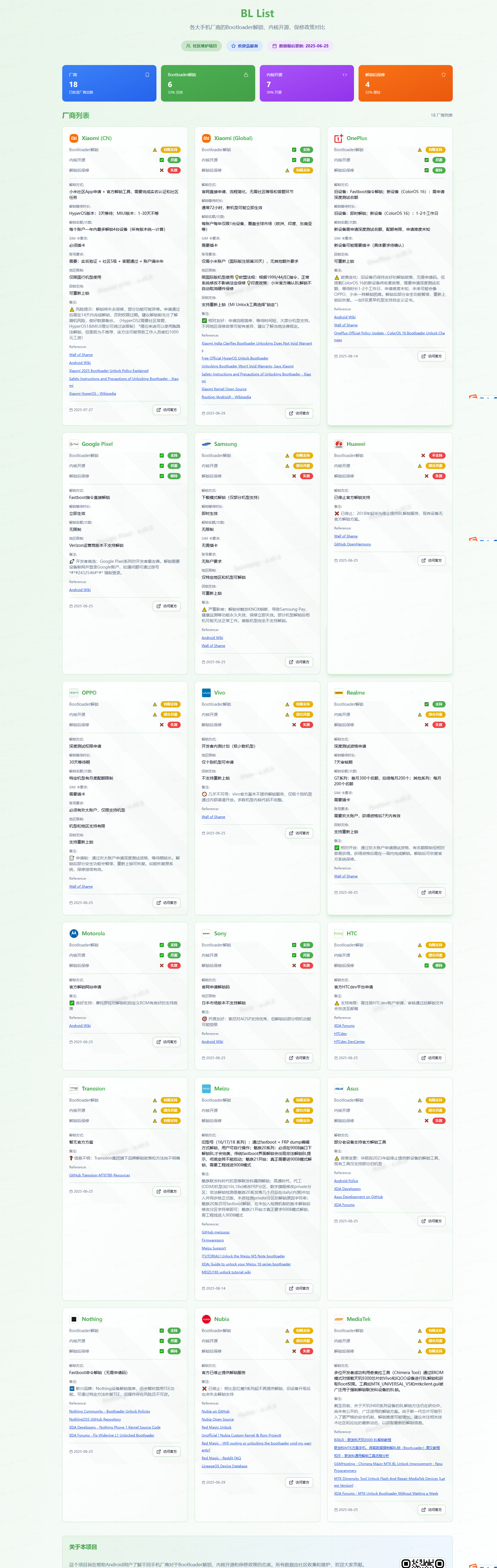Click the BL List page title
Screen dimensions: 497x1568
(x=257, y=13)
